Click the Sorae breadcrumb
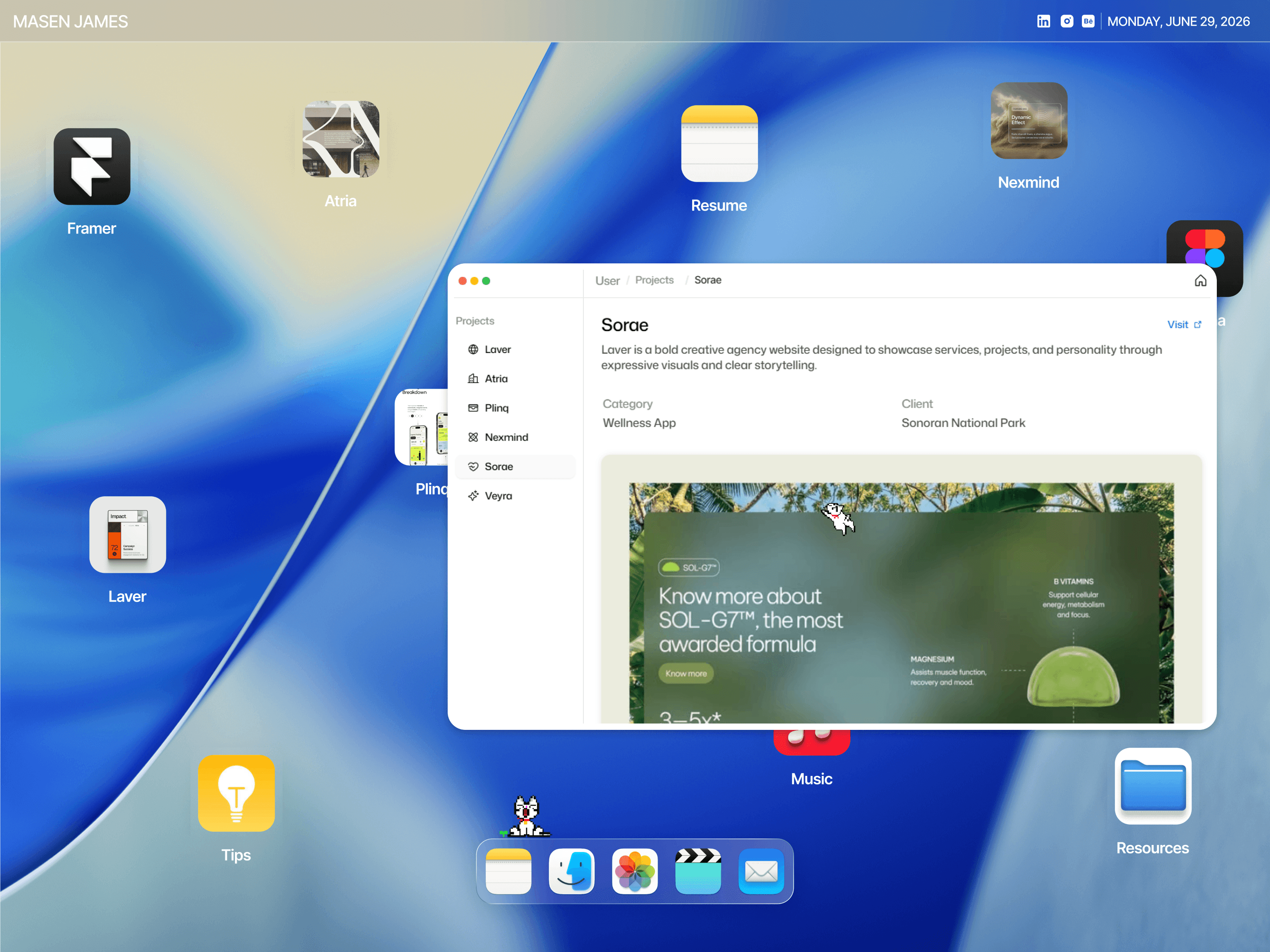 tap(708, 280)
